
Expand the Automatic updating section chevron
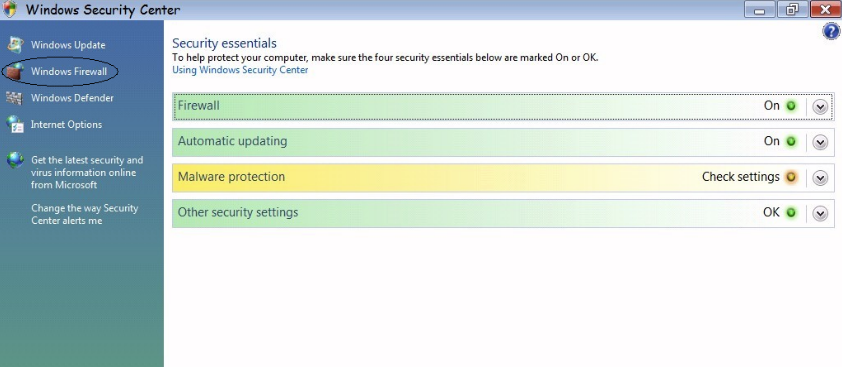pos(819,142)
